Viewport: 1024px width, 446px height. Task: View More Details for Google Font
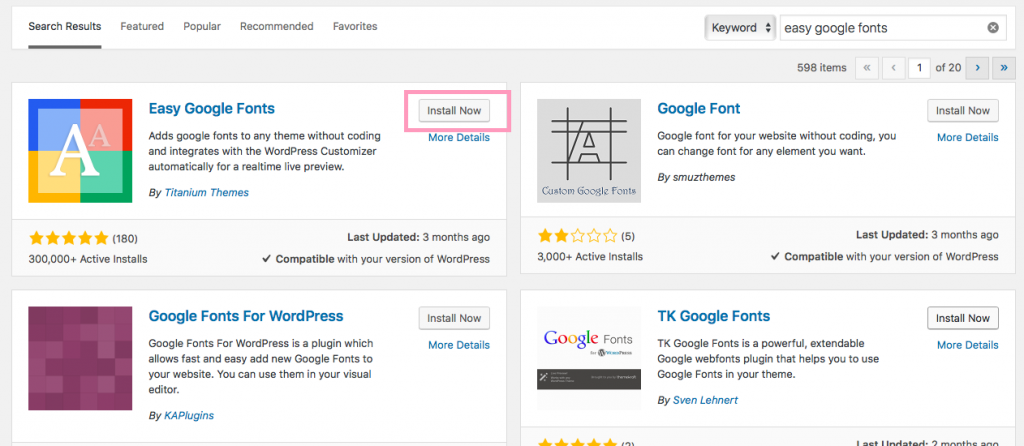click(967, 137)
